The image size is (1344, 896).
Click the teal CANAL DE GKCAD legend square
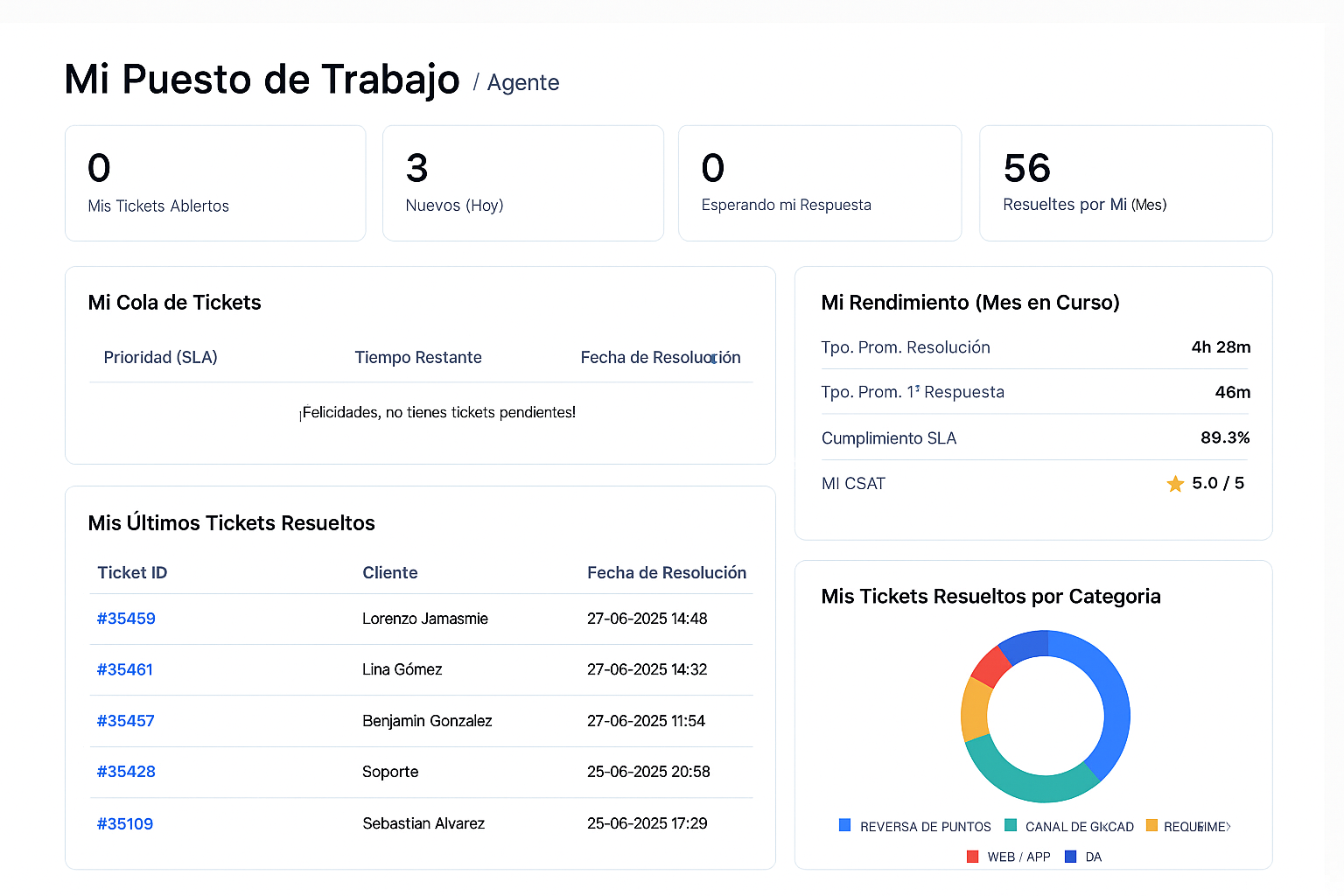click(1010, 825)
